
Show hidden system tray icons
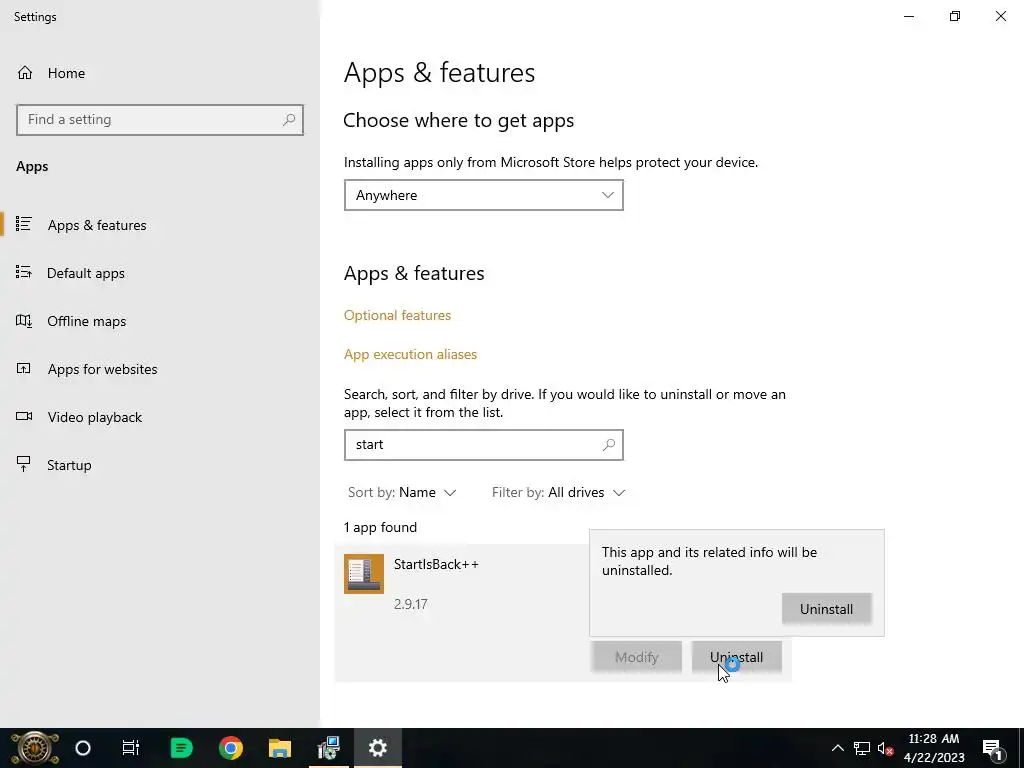click(837, 748)
